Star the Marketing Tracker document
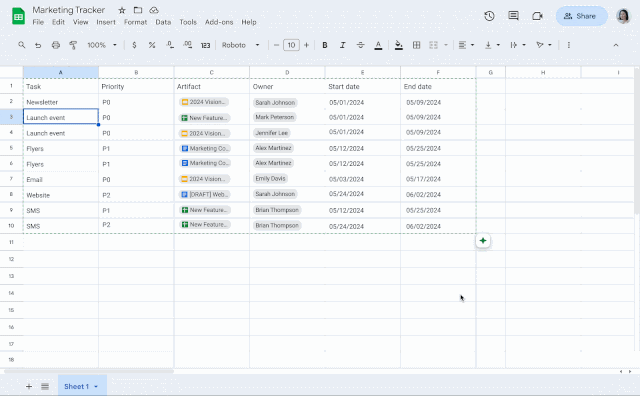Screen dimensions: 640x396 122,10
